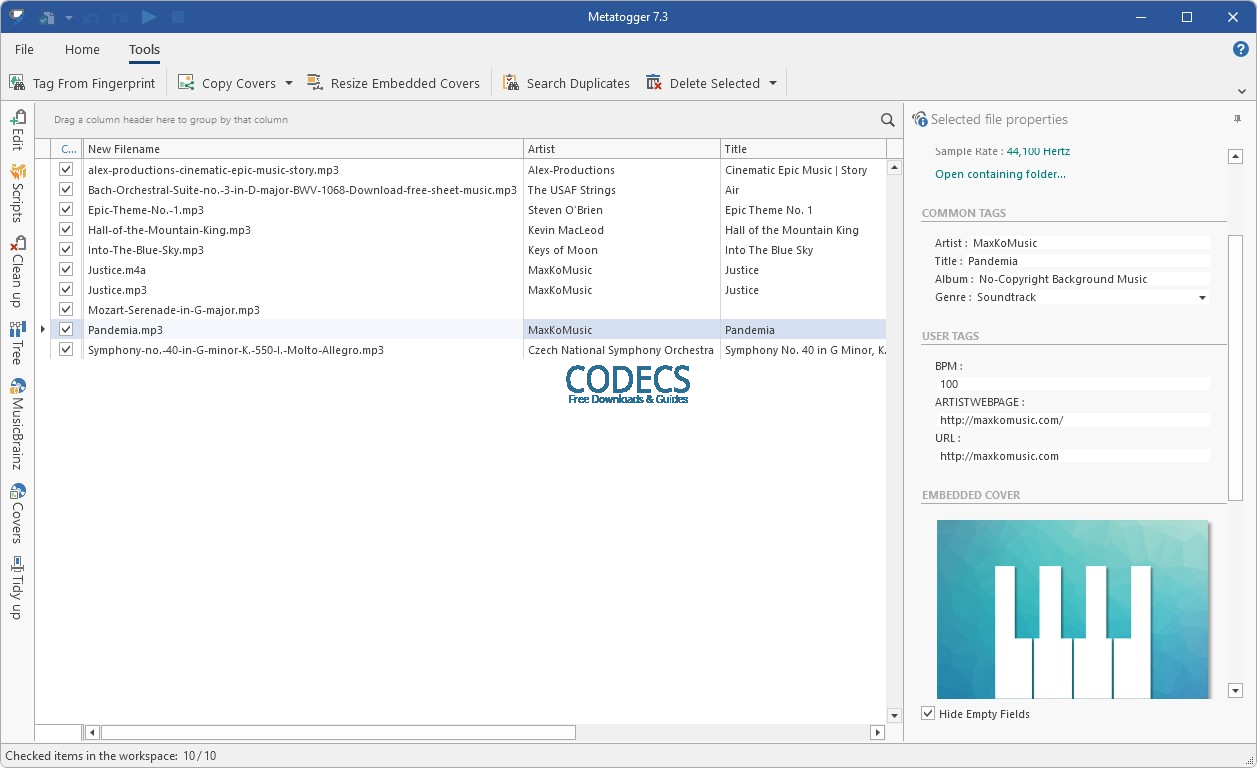This screenshot has height=768, width=1257.
Task: Click the save-all icon in quick access bar
Action: click(x=46, y=17)
